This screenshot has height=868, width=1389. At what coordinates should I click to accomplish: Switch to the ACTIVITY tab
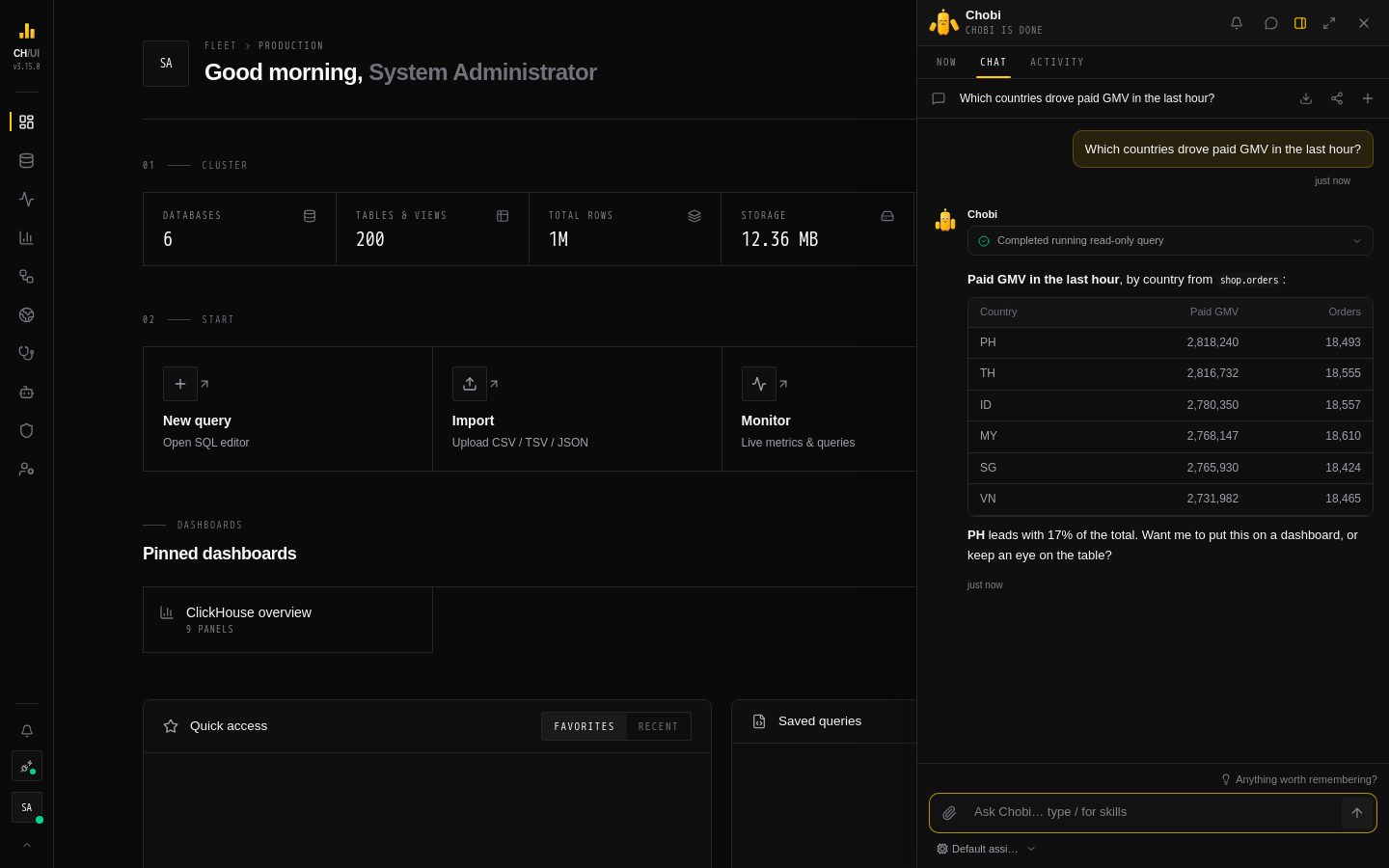[x=1057, y=62]
